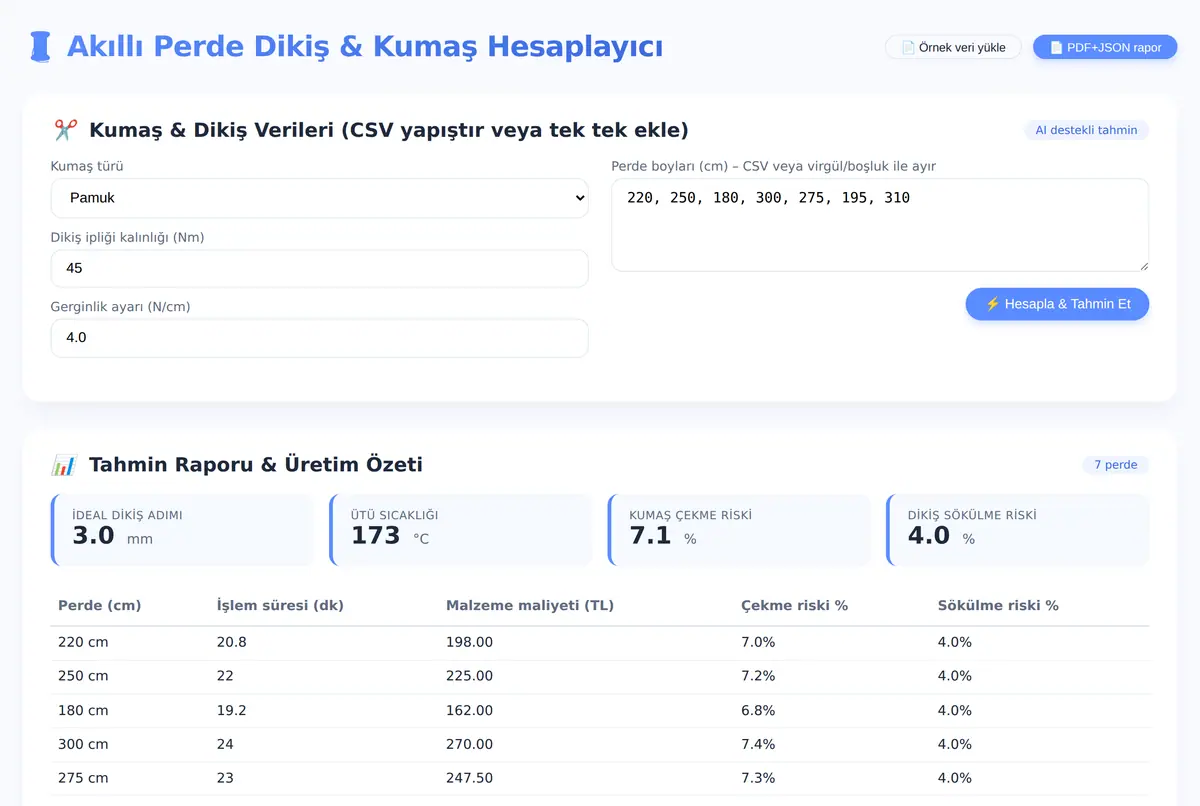Select the 250 cm row cell
This screenshot has height=806, width=1200.
tap(83, 676)
